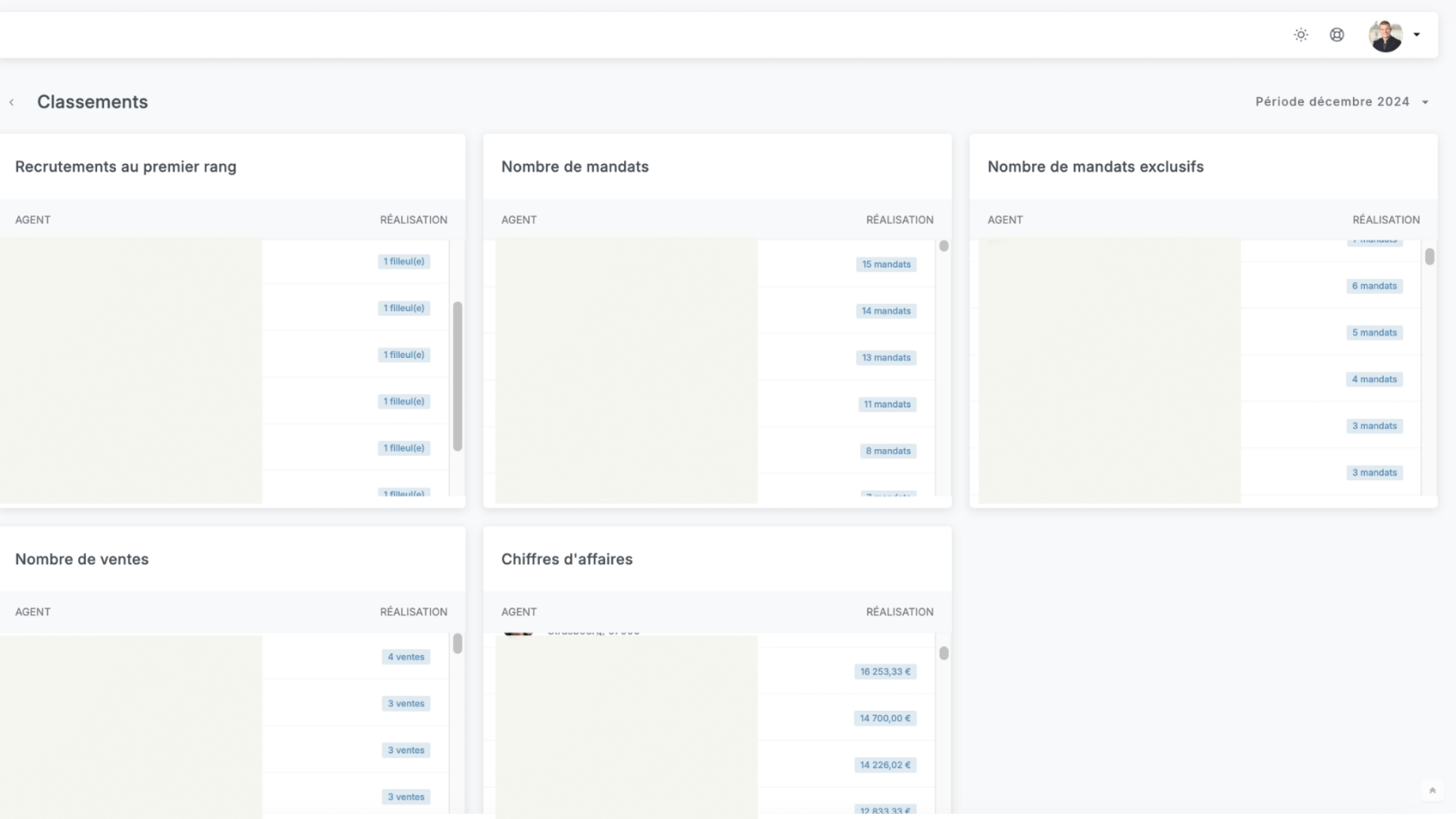Click the 14 700,00 € badge
1456x819 pixels.
click(885, 718)
